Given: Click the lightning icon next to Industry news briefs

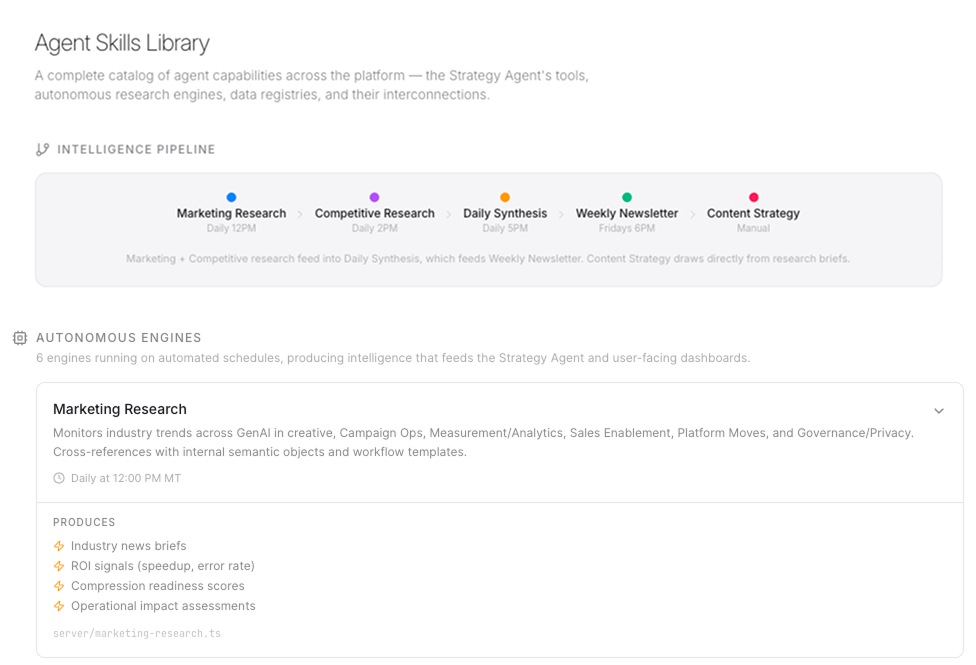Looking at the screenshot, I should click(59, 546).
